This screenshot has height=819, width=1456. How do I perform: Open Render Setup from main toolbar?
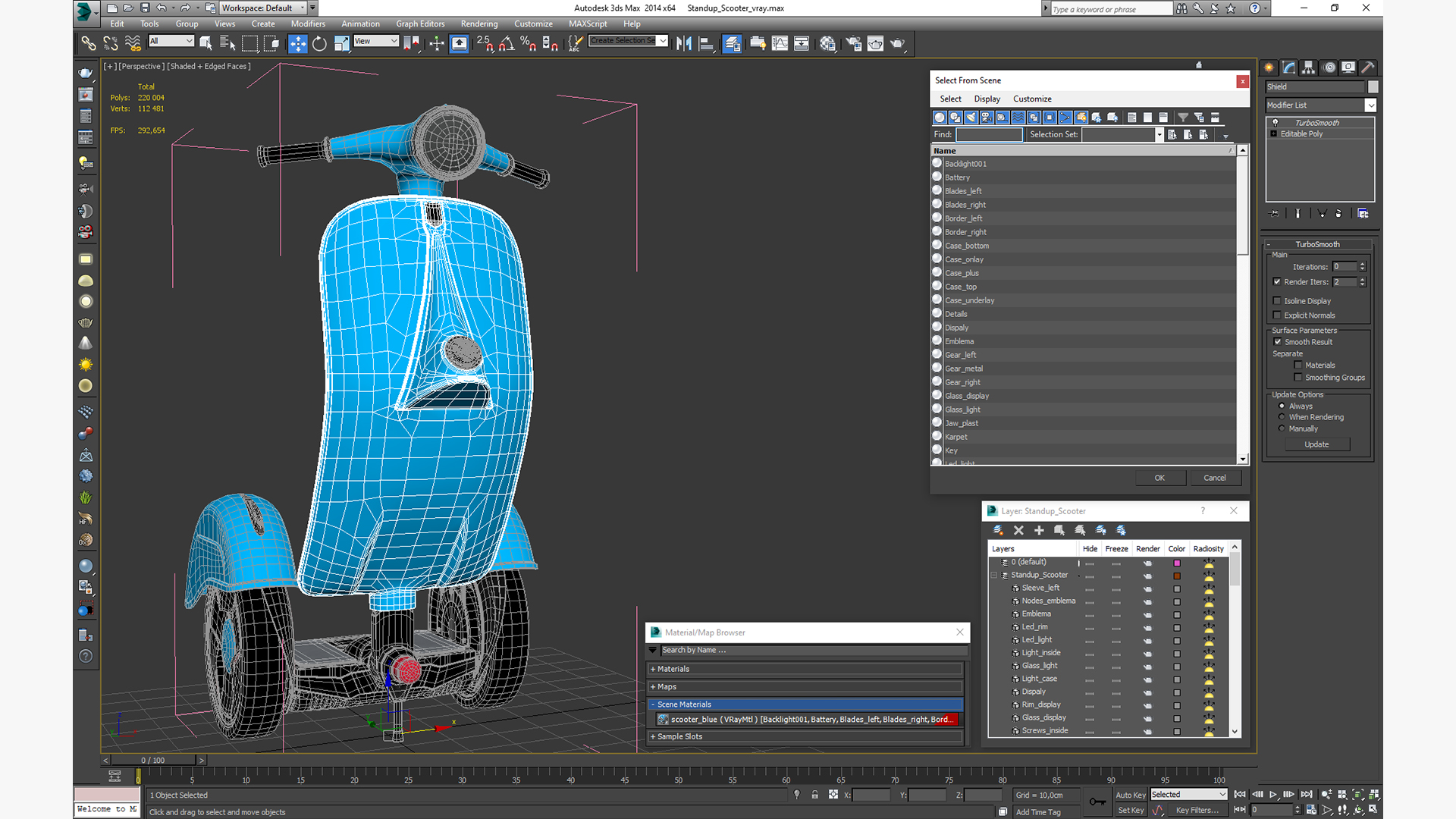pyautogui.click(x=854, y=44)
